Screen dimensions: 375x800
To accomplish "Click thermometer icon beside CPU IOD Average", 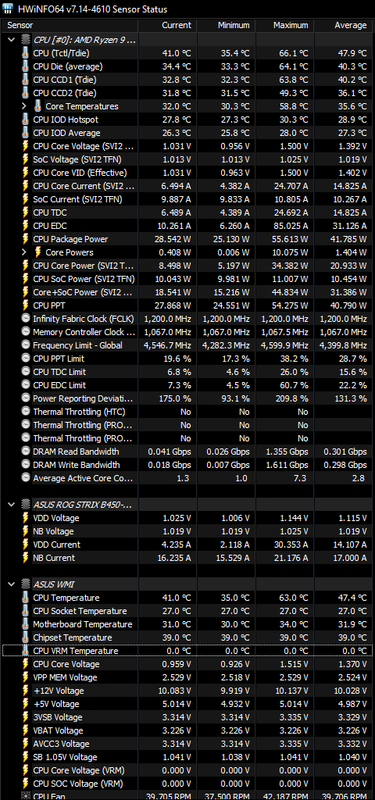I will point(26,133).
